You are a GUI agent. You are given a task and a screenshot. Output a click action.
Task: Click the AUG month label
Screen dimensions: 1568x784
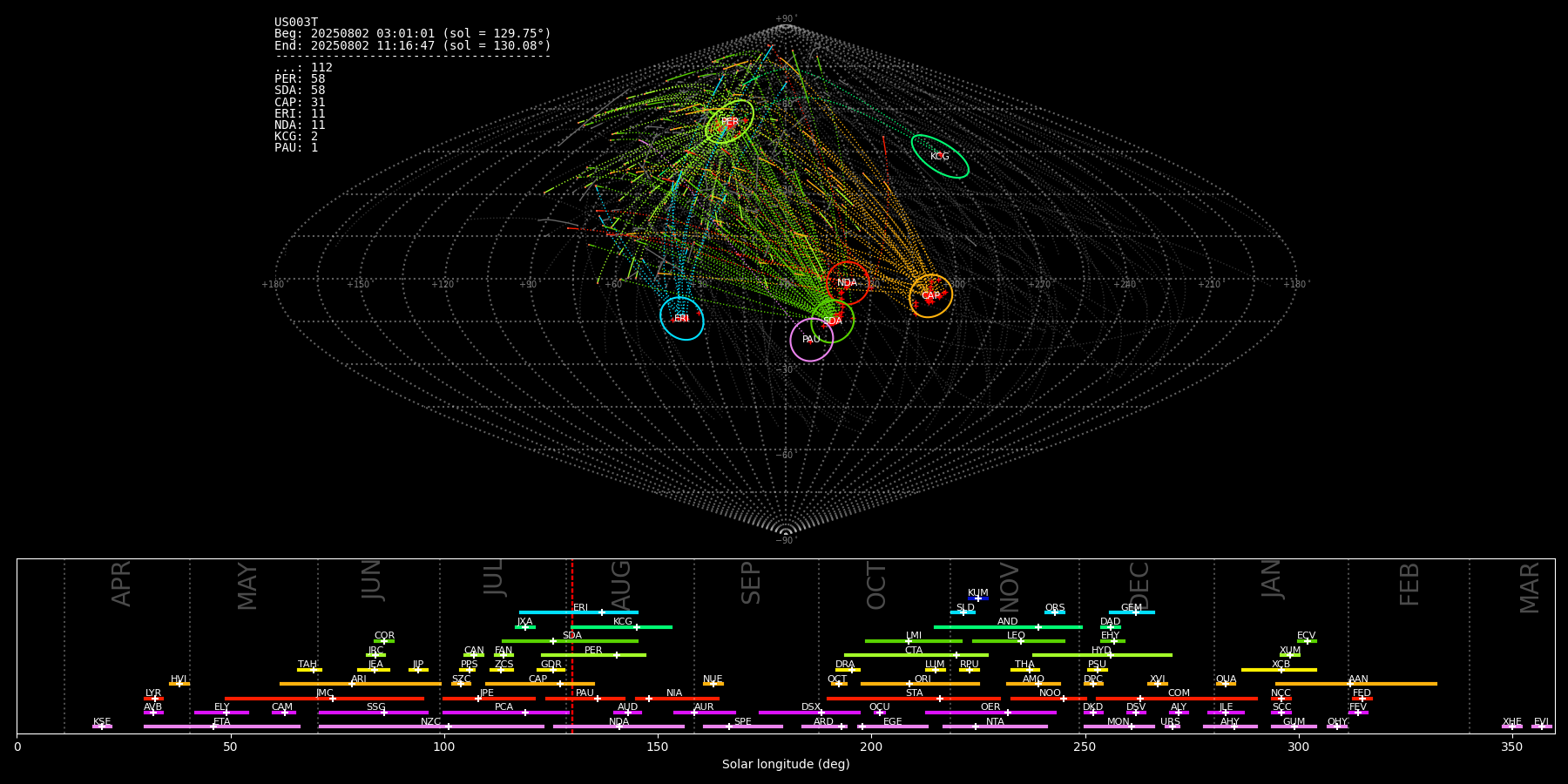coord(621,585)
